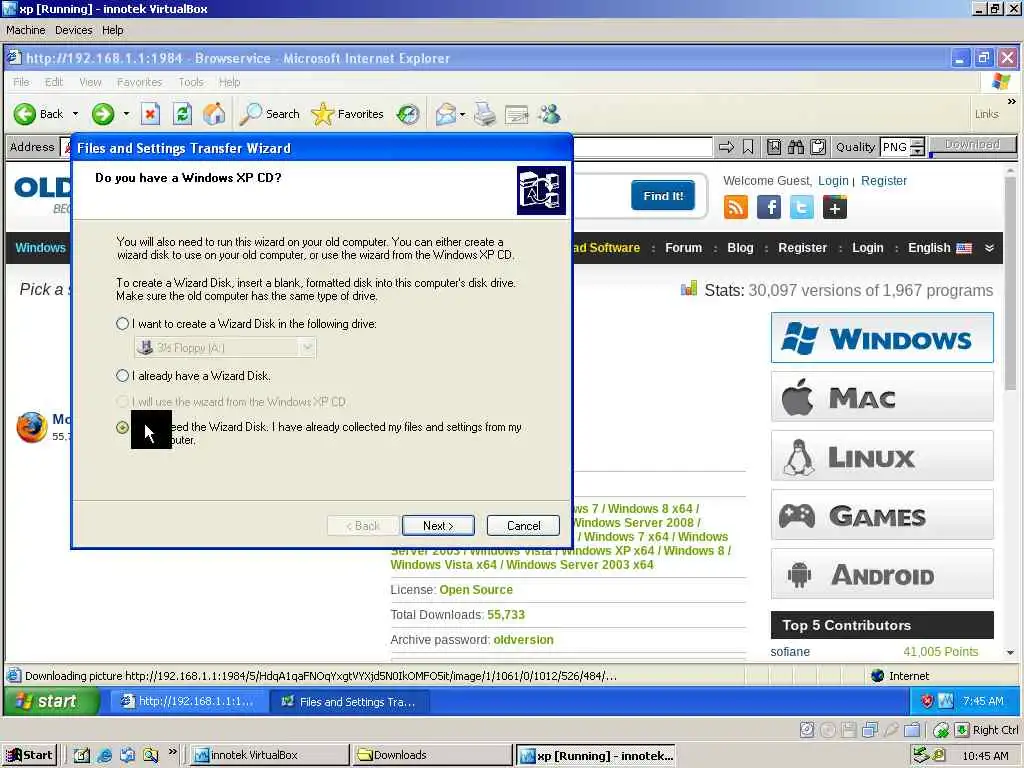Click the Android platform banner
Viewport: 1024px width, 768px height.
882,574
